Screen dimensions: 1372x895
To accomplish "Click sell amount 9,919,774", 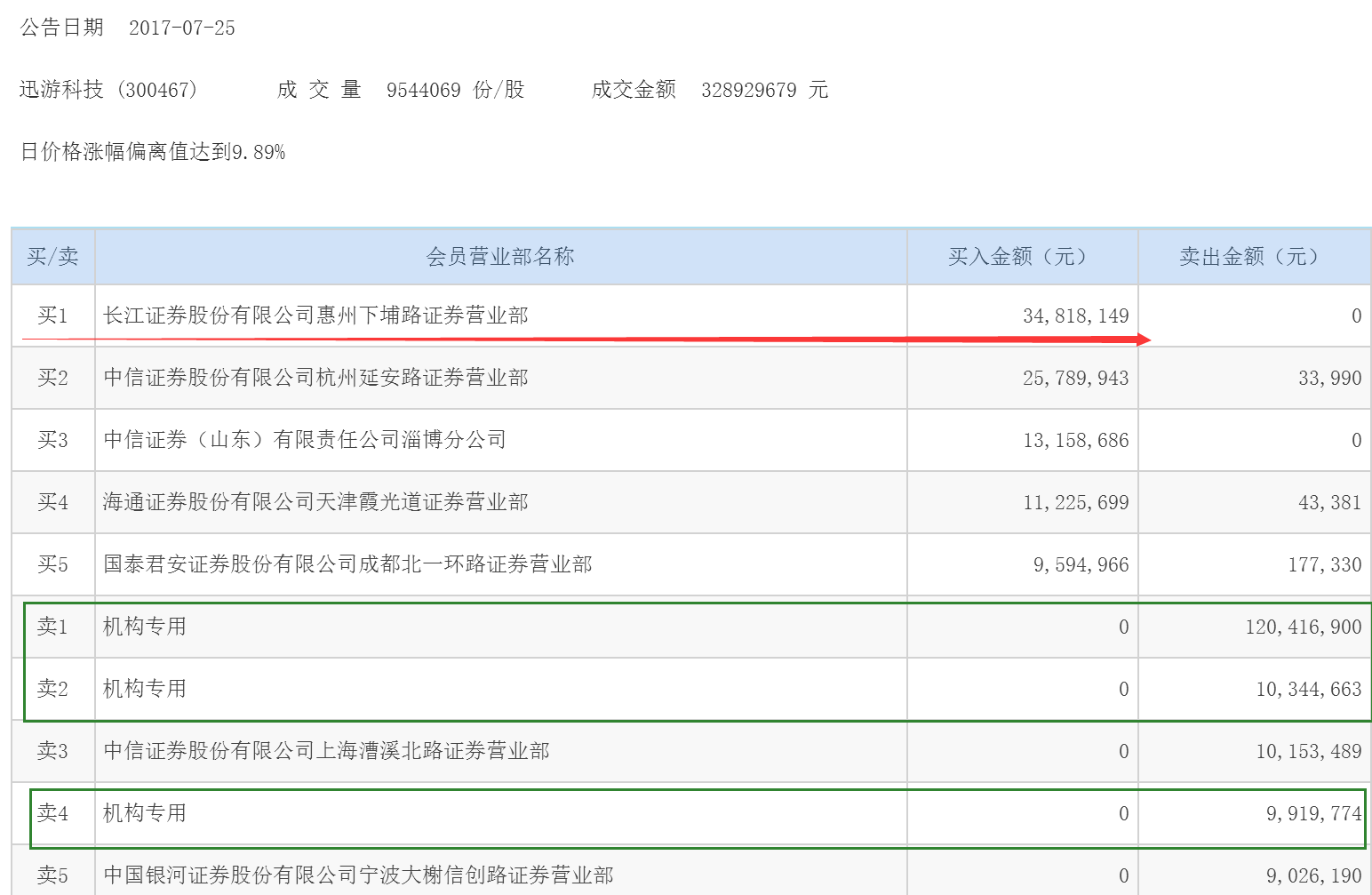I will point(1314,813).
